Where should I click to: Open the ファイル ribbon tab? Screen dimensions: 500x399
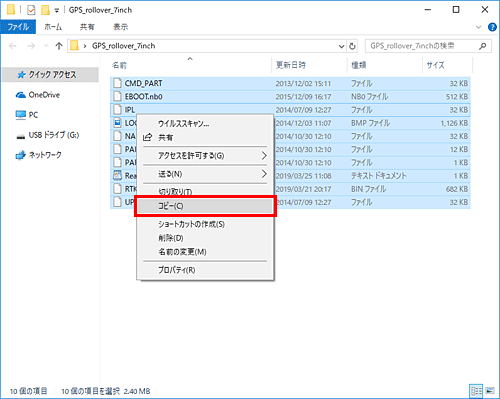coord(18,27)
